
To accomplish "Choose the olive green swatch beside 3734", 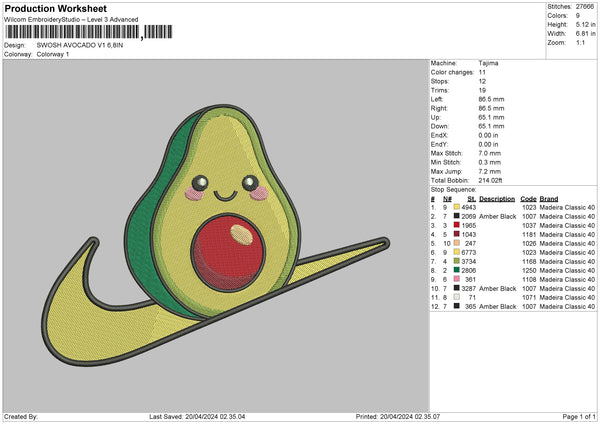I will 457,261.
